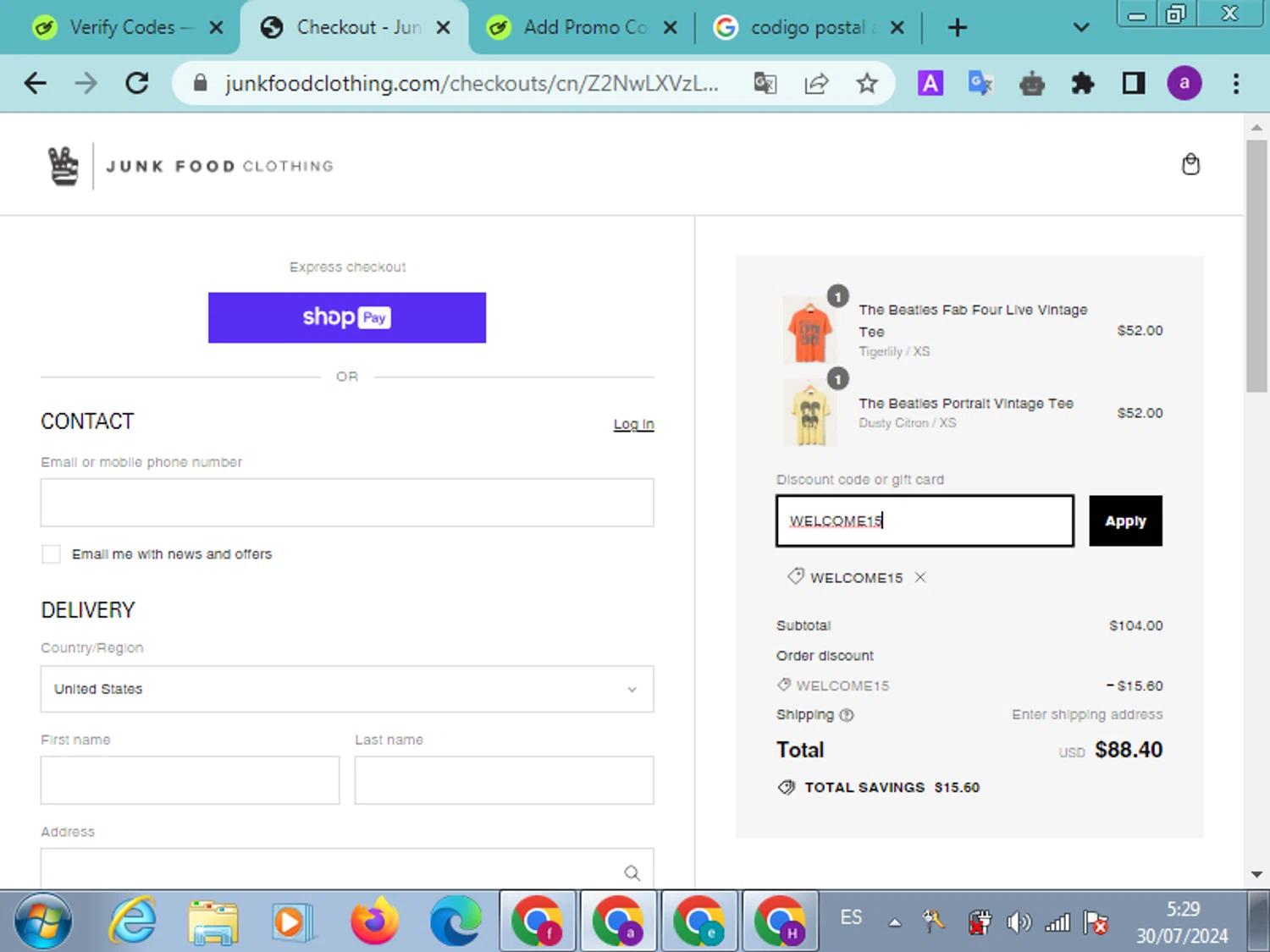Click the Last name field
Image resolution: width=1270 pixels, height=952 pixels.
(504, 780)
